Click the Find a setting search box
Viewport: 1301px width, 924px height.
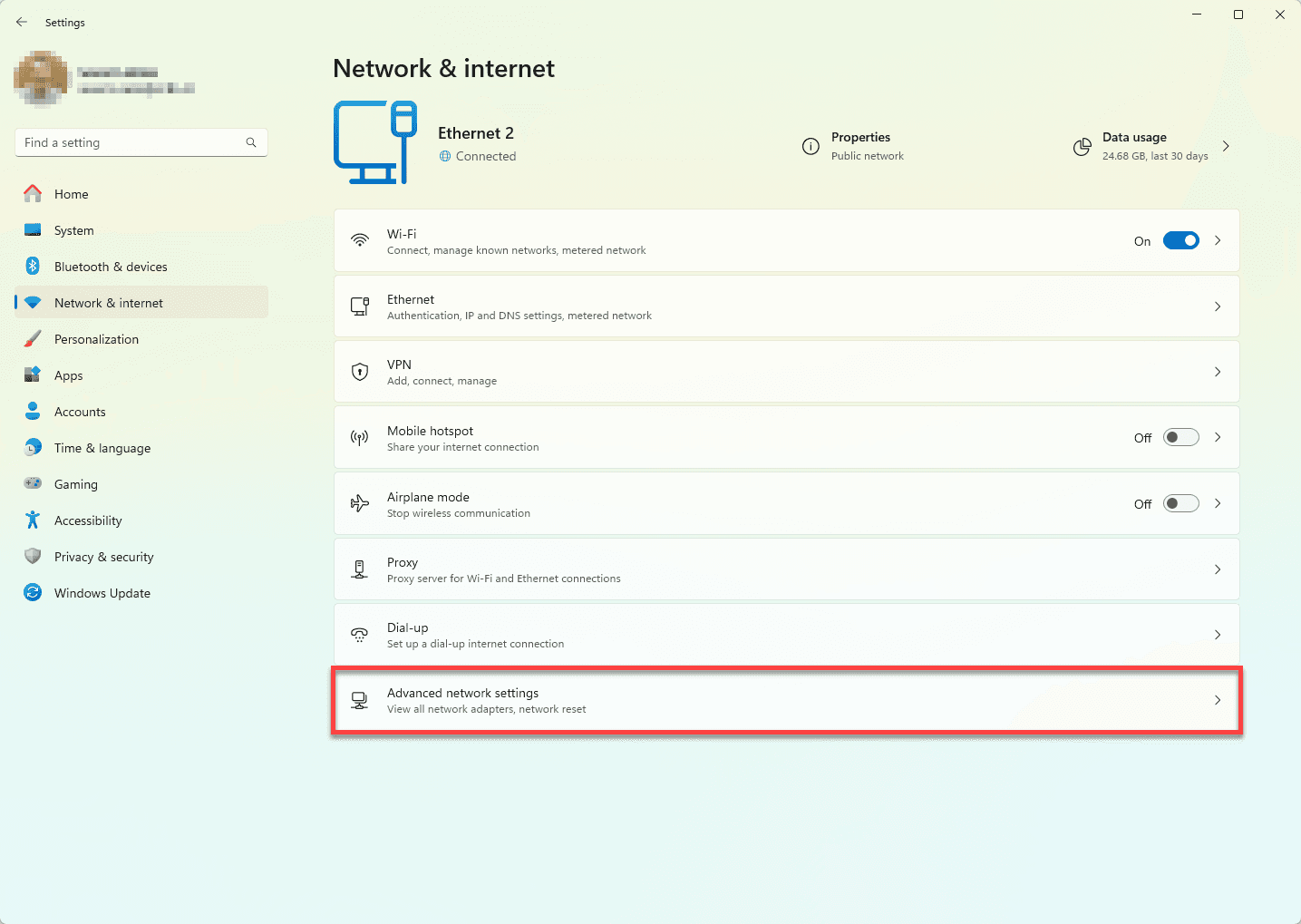coord(141,142)
